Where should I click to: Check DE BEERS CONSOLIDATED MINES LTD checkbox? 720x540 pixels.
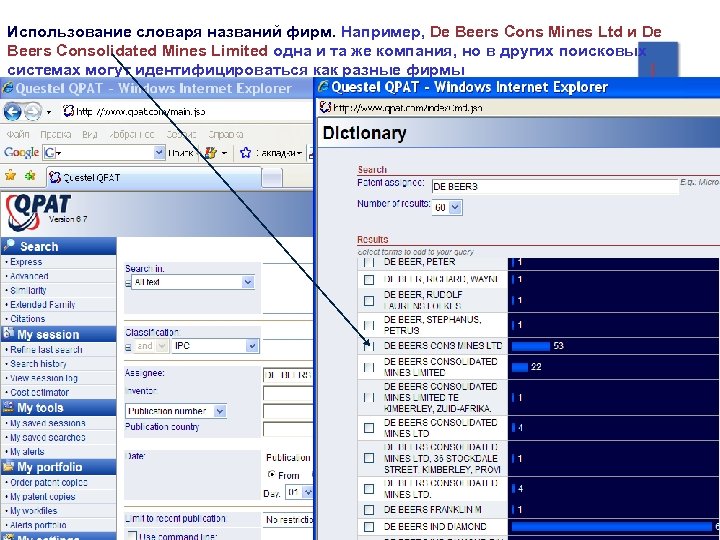click(369, 428)
